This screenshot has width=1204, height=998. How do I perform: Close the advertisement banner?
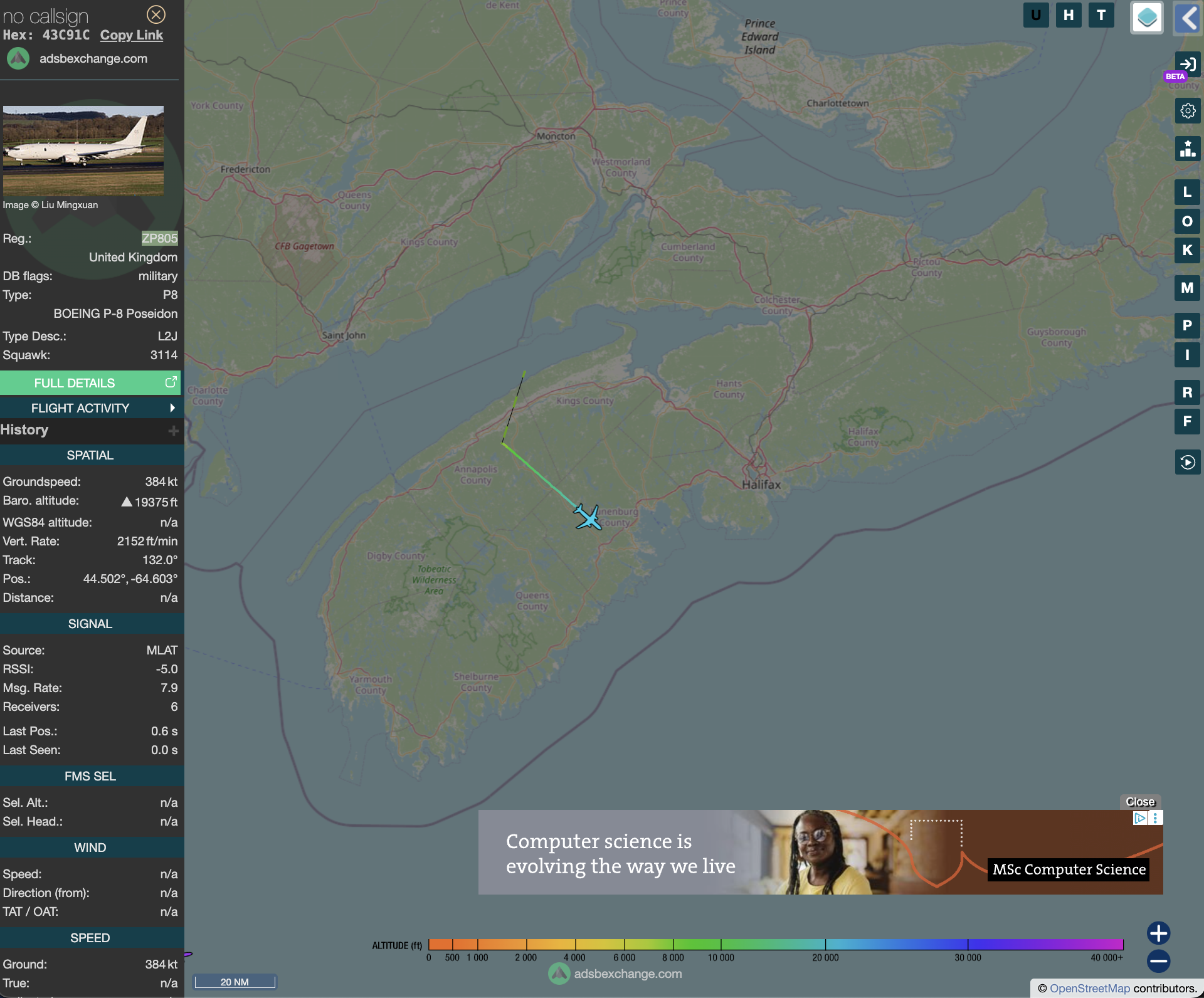[1140, 802]
